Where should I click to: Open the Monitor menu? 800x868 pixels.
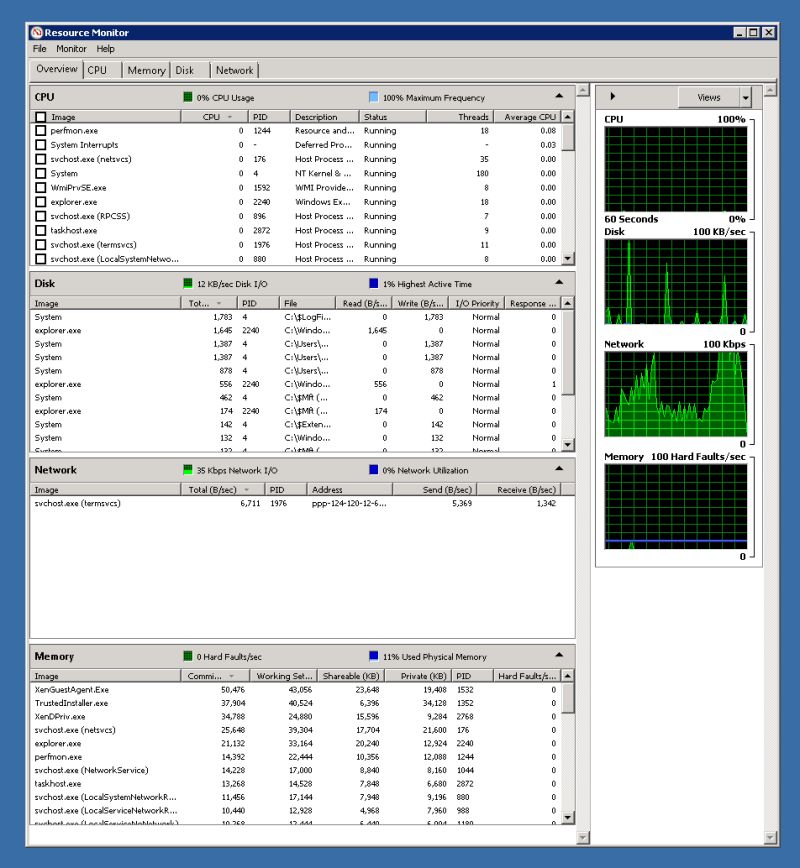pos(71,48)
